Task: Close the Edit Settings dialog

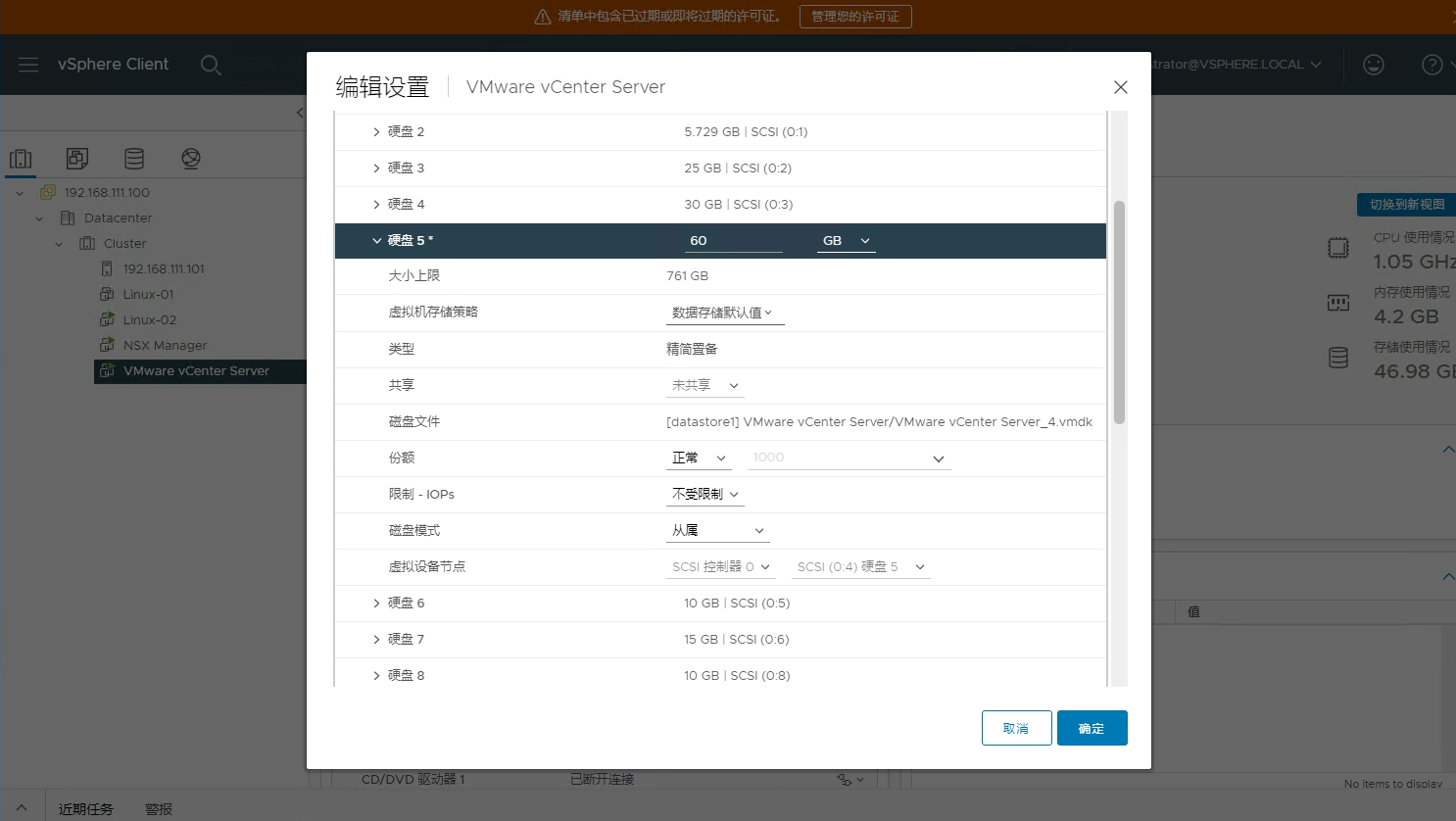Action: (1121, 87)
